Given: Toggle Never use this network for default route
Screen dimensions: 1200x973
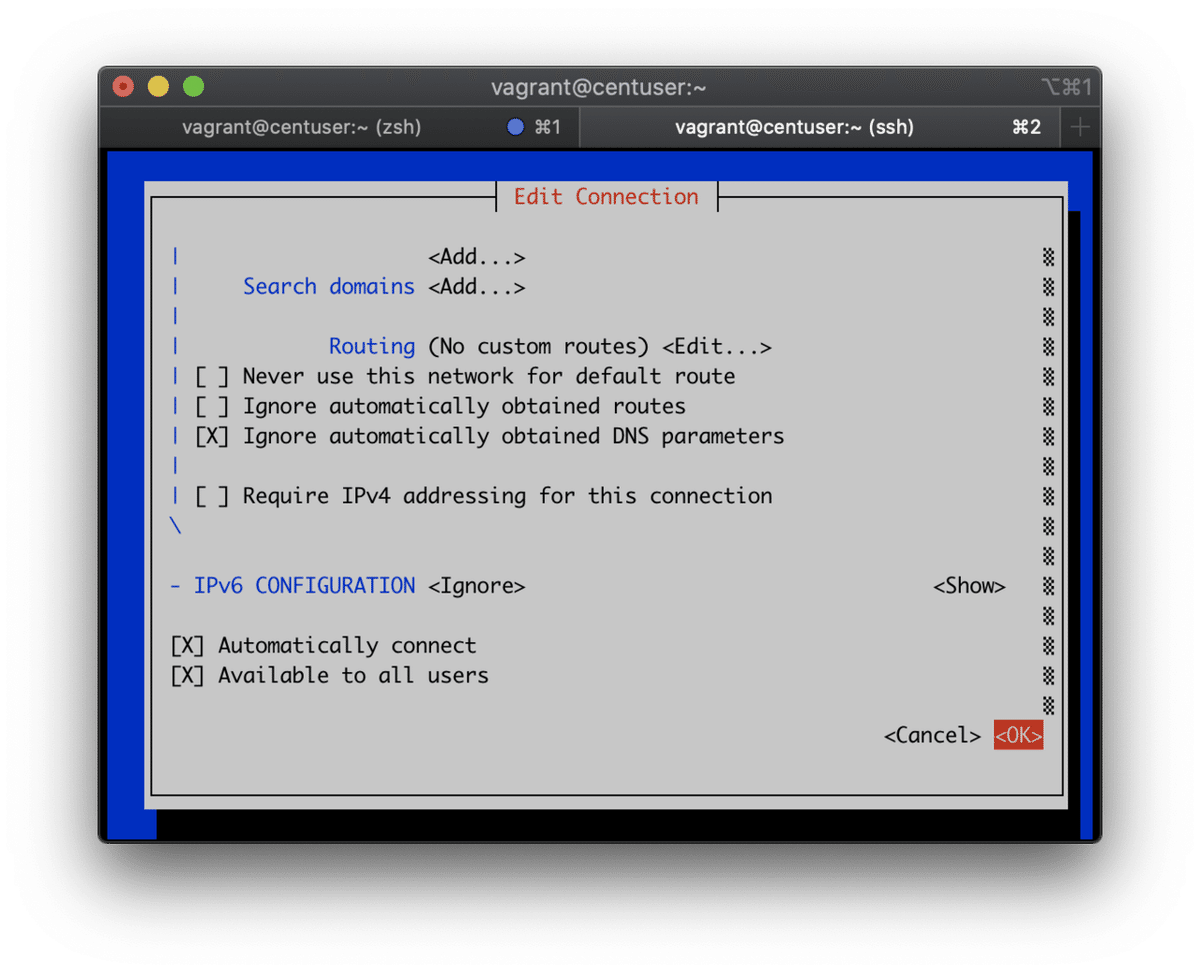Looking at the screenshot, I should pos(212,376).
